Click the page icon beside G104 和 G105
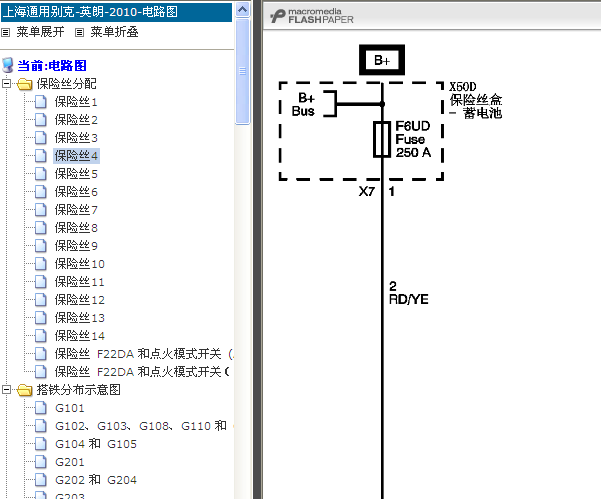The image size is (601, 499). point(41,444)
